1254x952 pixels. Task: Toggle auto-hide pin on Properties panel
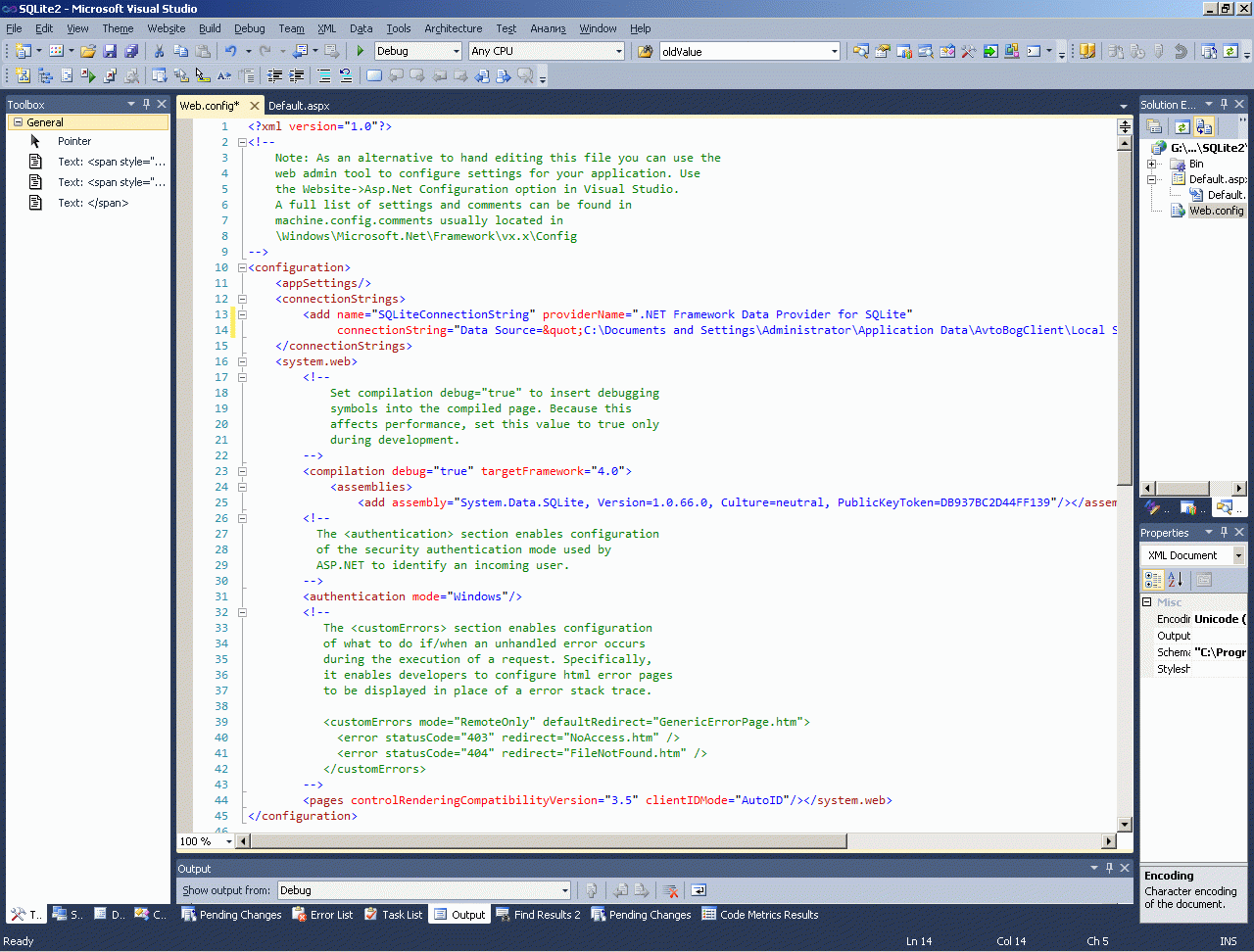tap(1224, 532)
